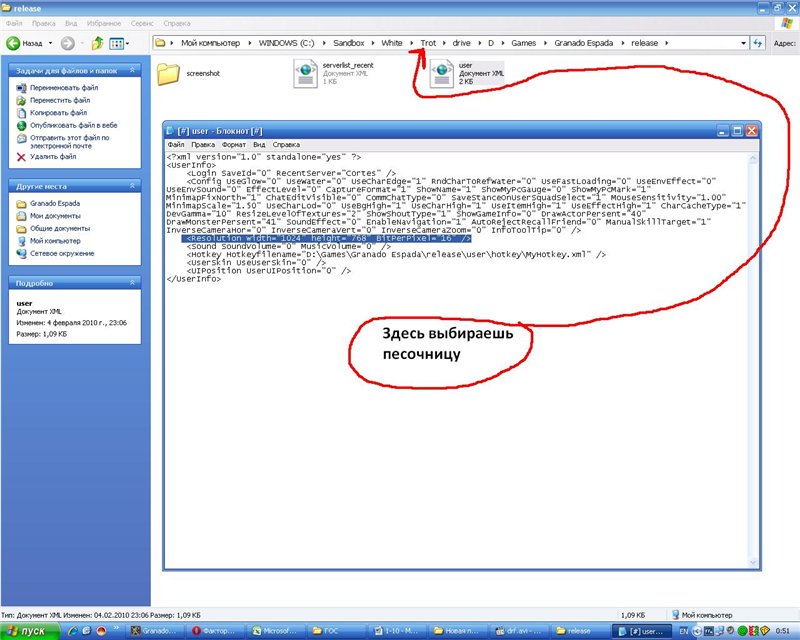
Task: Click the 'Games' breadcrumb segment
Action: (523, 43)
